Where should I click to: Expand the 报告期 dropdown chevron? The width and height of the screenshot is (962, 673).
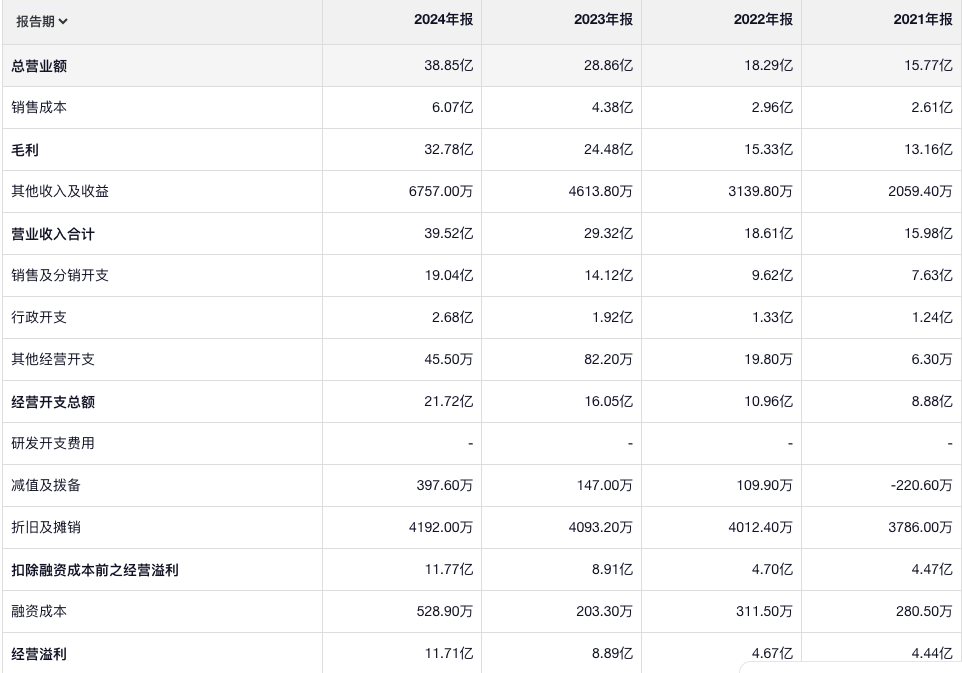[x=64, y=21]
